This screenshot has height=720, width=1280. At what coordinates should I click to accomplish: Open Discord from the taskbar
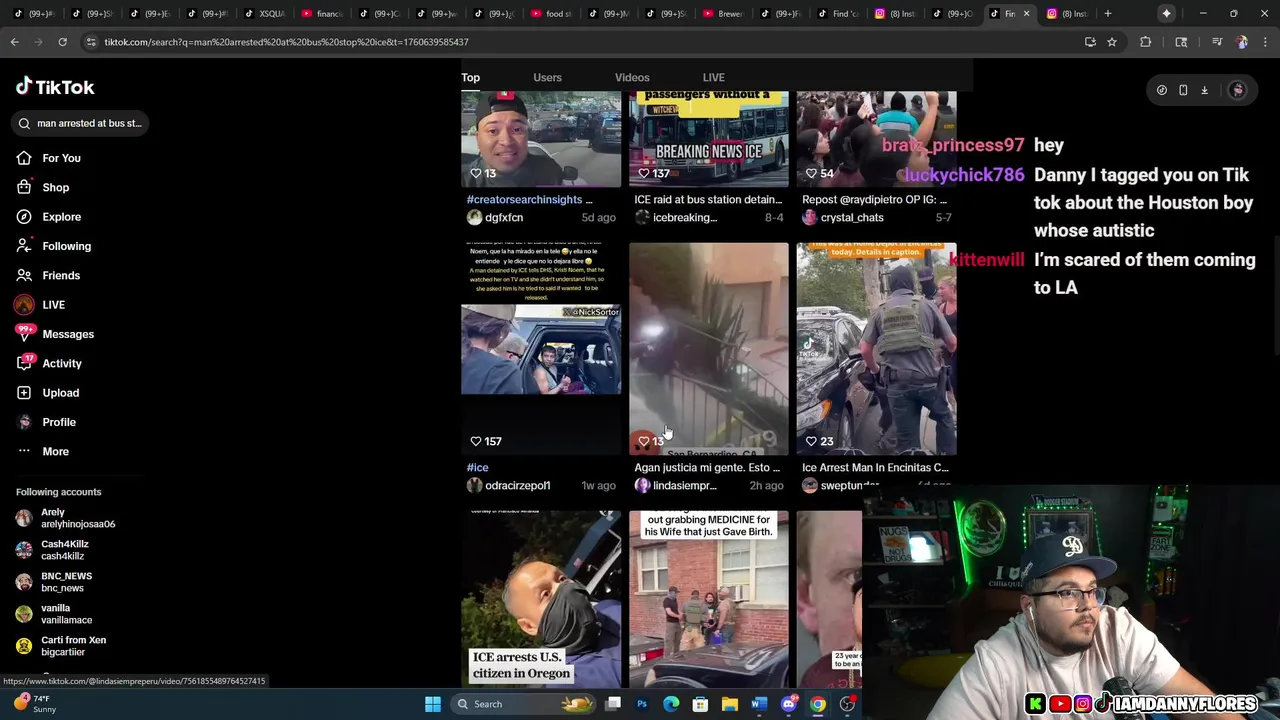pos(789,704)
